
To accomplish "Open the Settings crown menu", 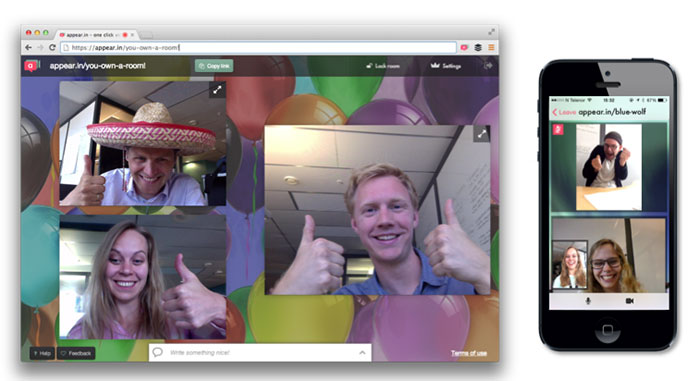I will [x=446, y=66].
